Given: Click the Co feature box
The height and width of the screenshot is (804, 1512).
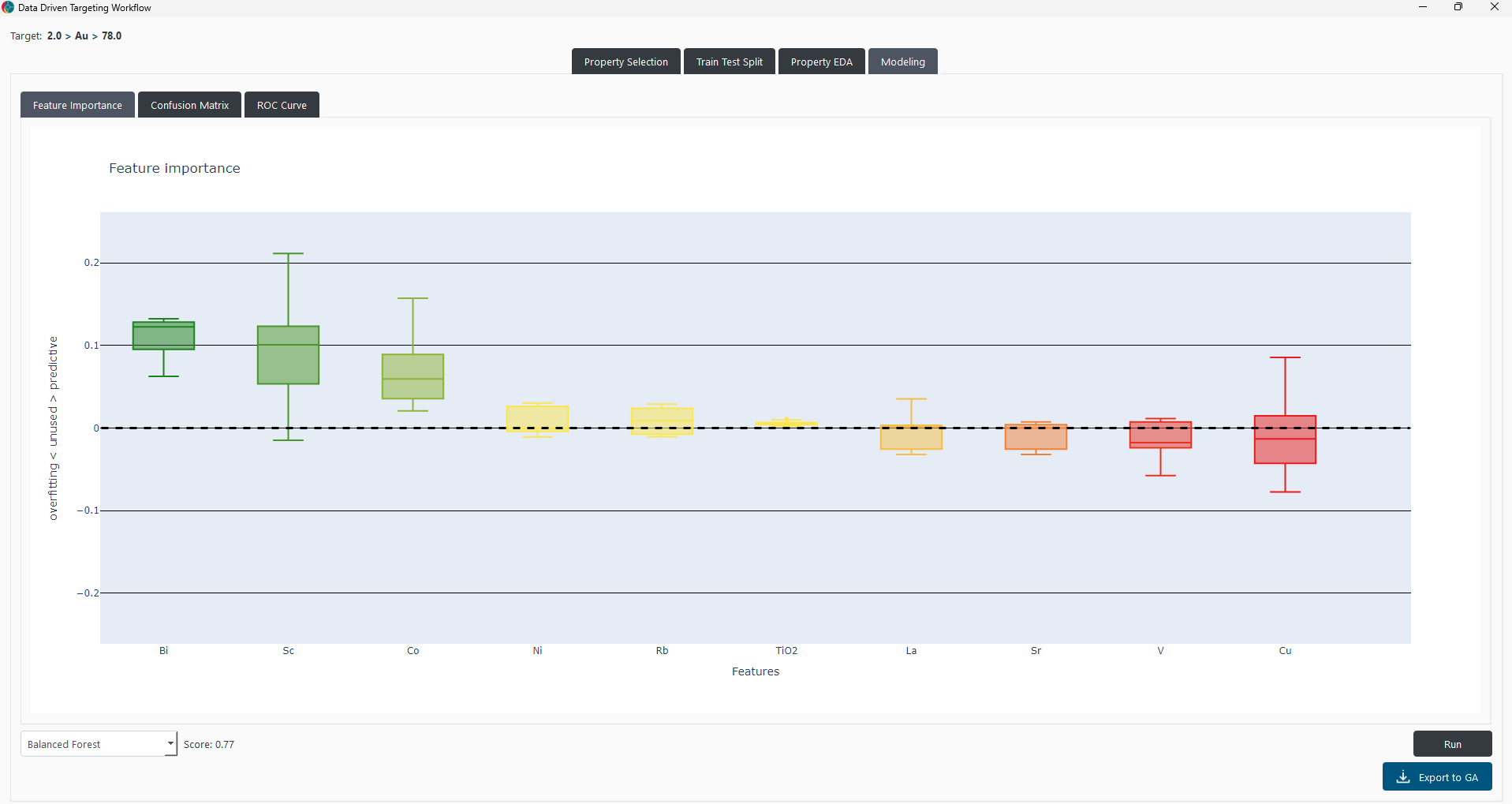Looking at the screenshot, I should pyautogui.click(x=413, y=376).
